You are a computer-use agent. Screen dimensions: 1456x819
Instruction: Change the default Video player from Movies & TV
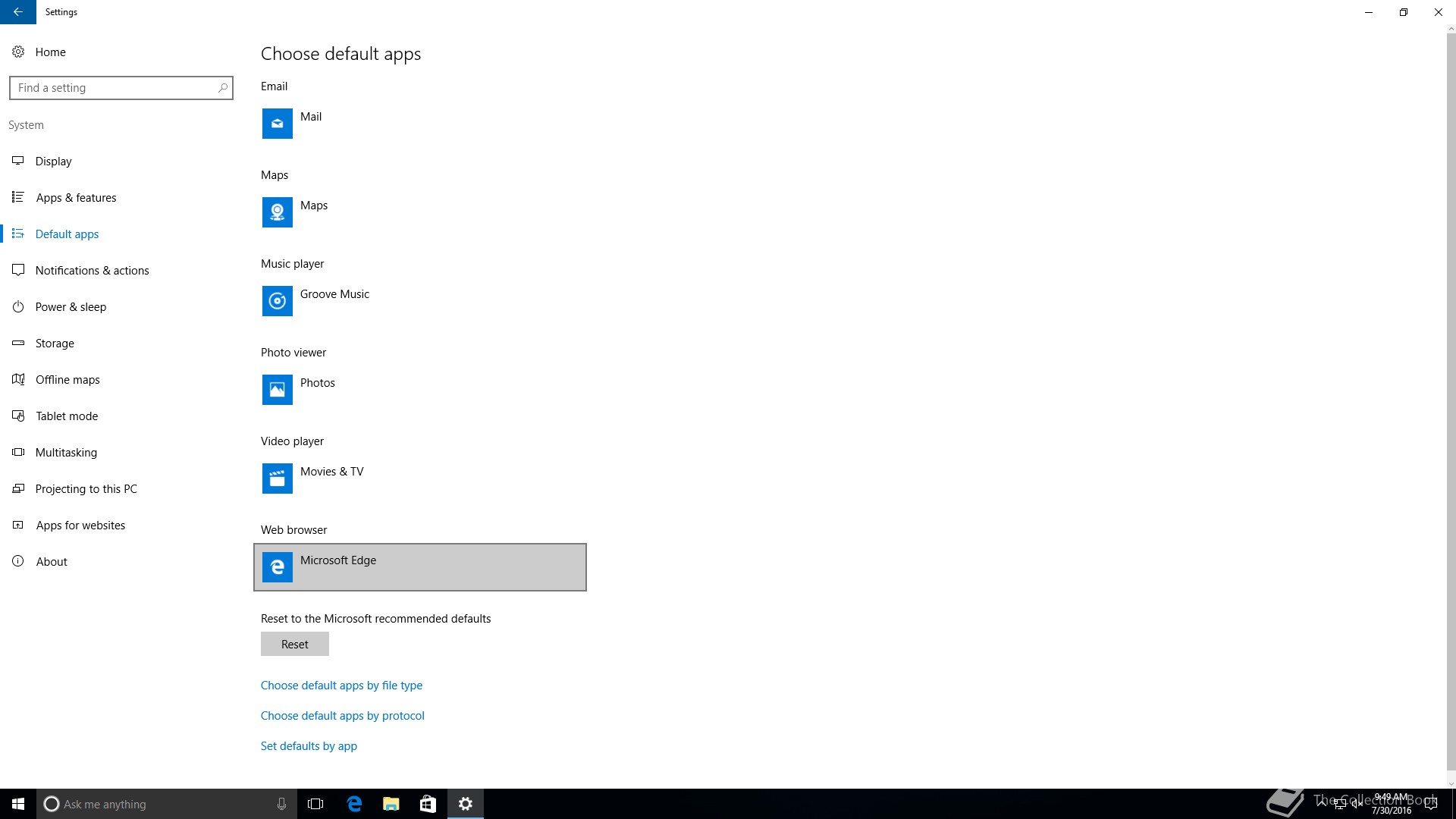click(x=420, y=479)
